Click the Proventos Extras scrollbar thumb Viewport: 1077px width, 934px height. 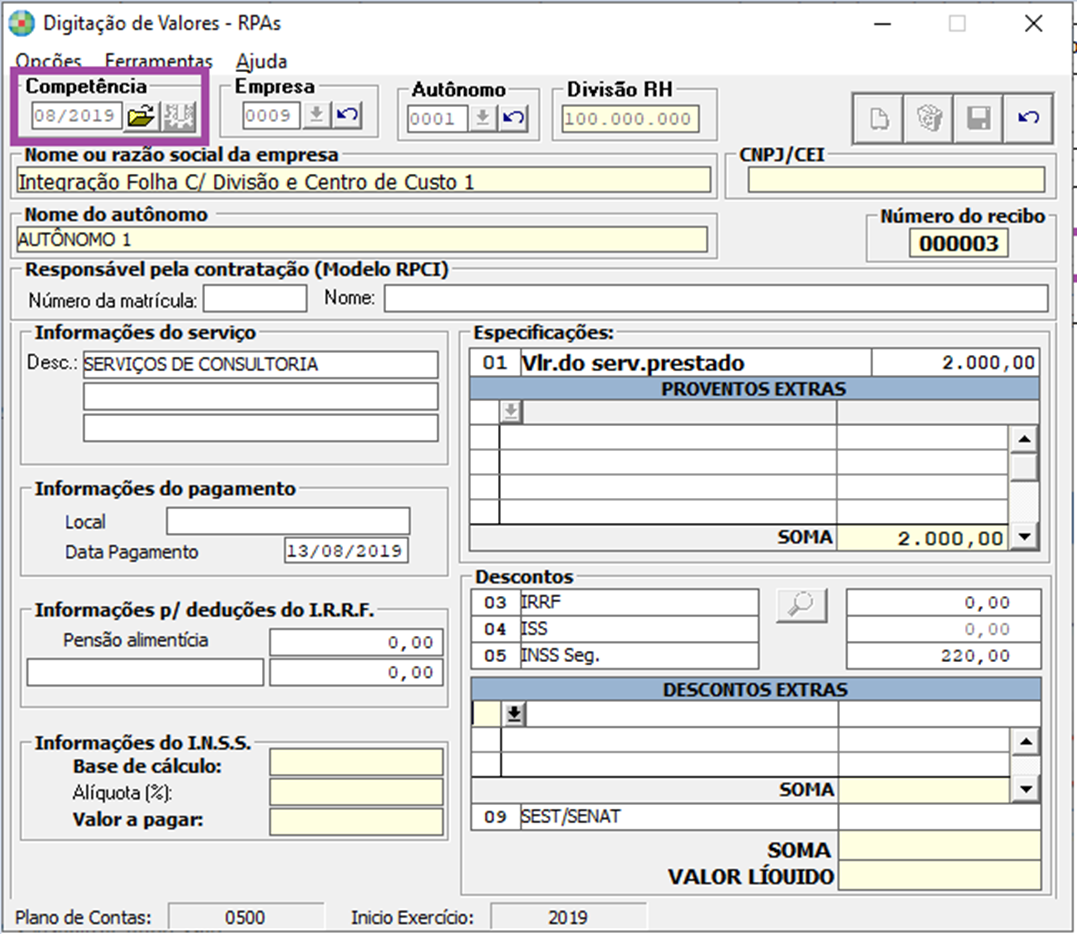pos(1024,467)
